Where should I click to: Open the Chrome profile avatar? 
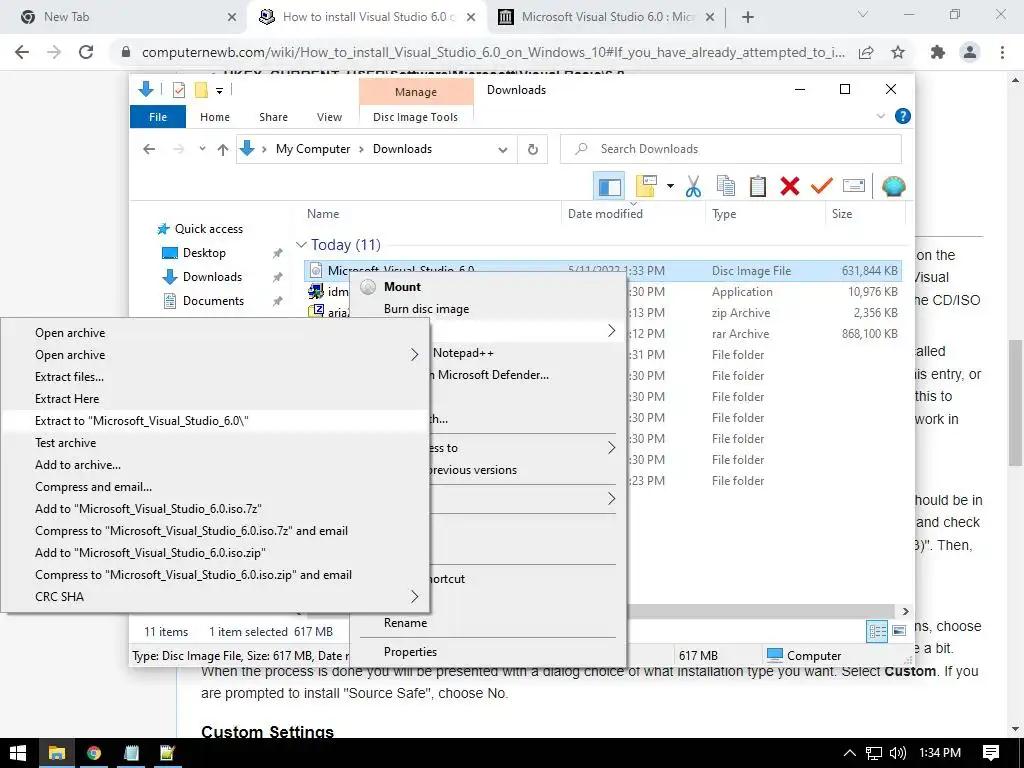pyautogui.click(x=970, y=52)
